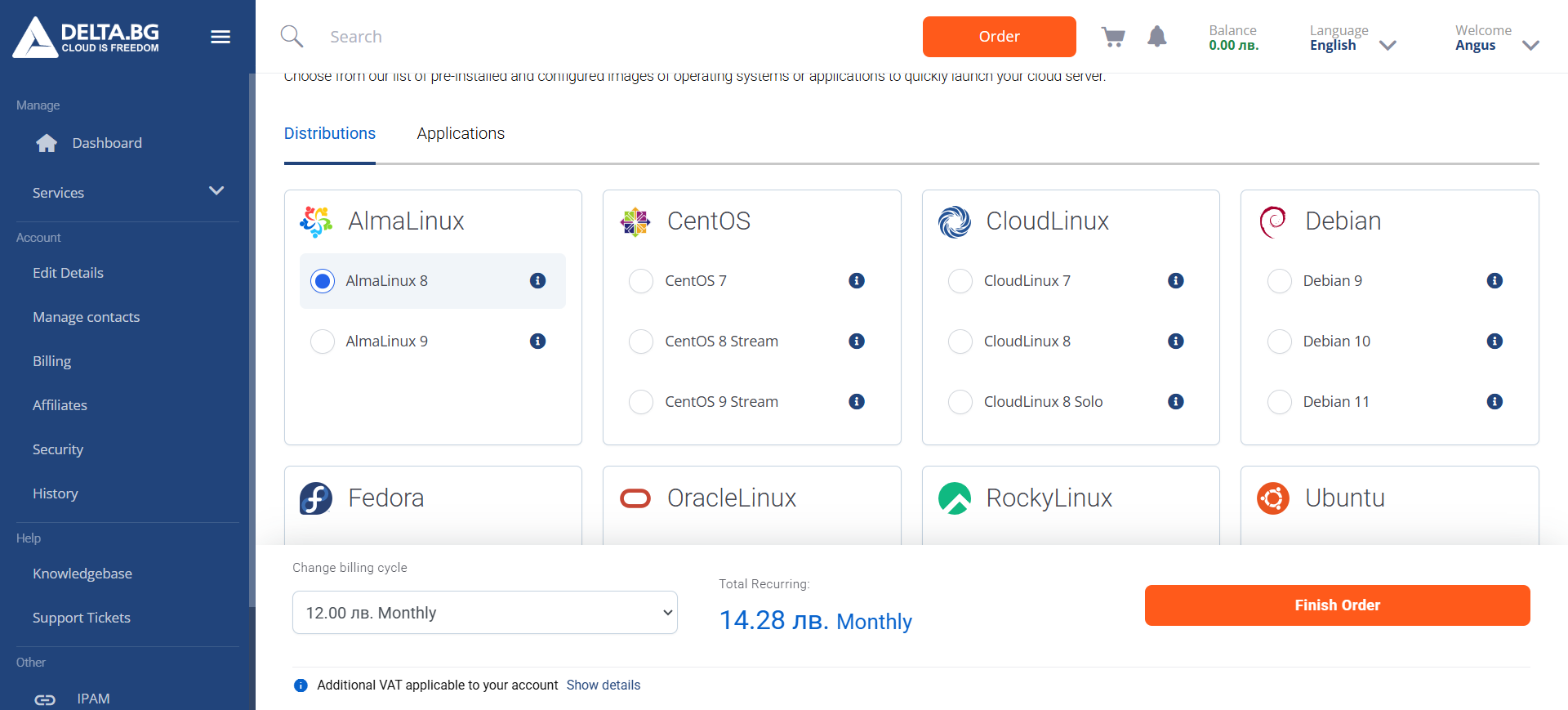
Task: Click the RockyLinux logo icon
Action: [954, 498]
